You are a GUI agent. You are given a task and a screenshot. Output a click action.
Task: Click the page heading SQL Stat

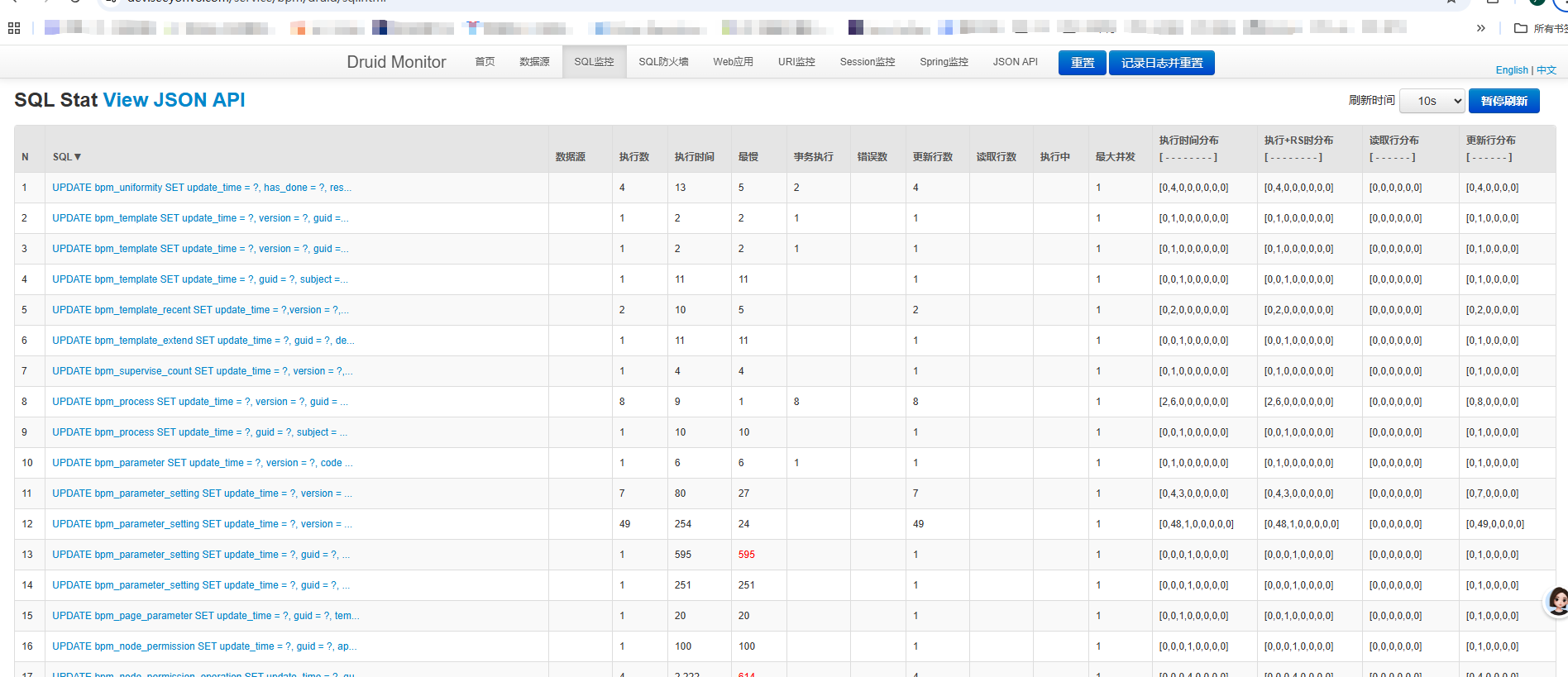tap(55, 100)
